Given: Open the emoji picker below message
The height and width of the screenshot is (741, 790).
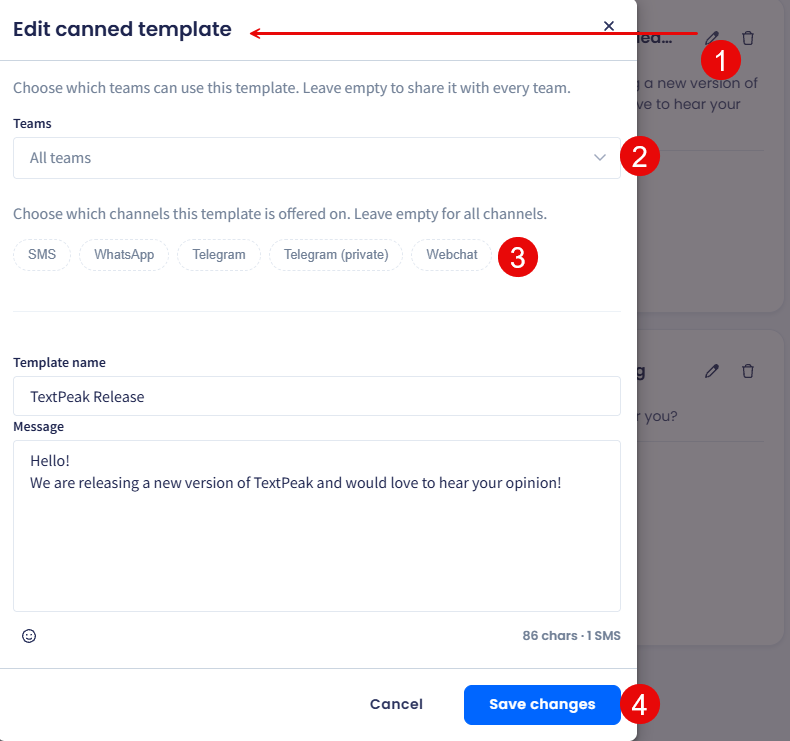Looking at the screenshot, I should click(x=29, y=636).
